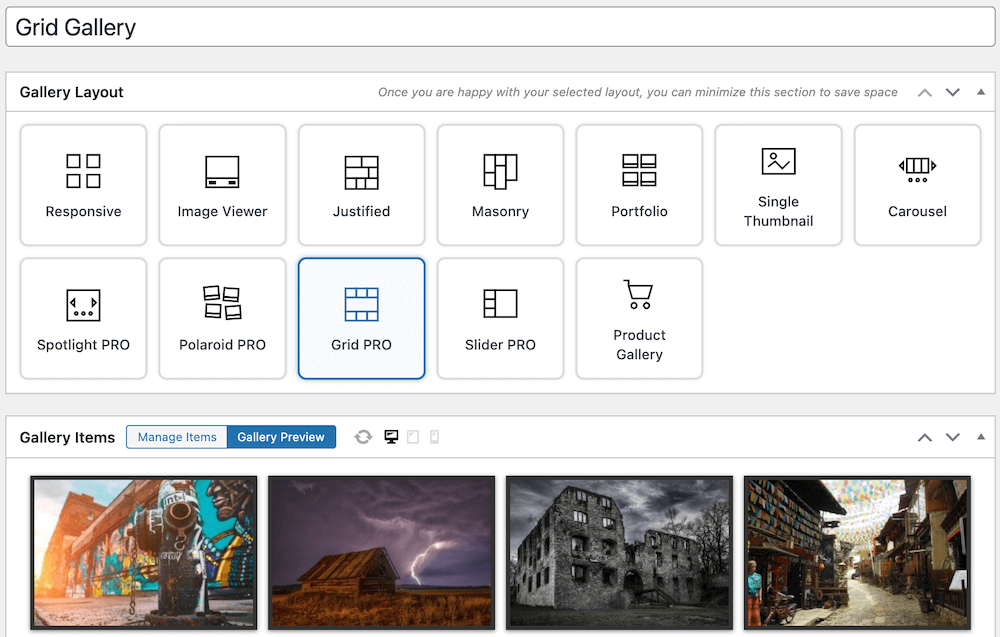Select the Masonry layout
1000x637 pixels.
pos(500,185)
